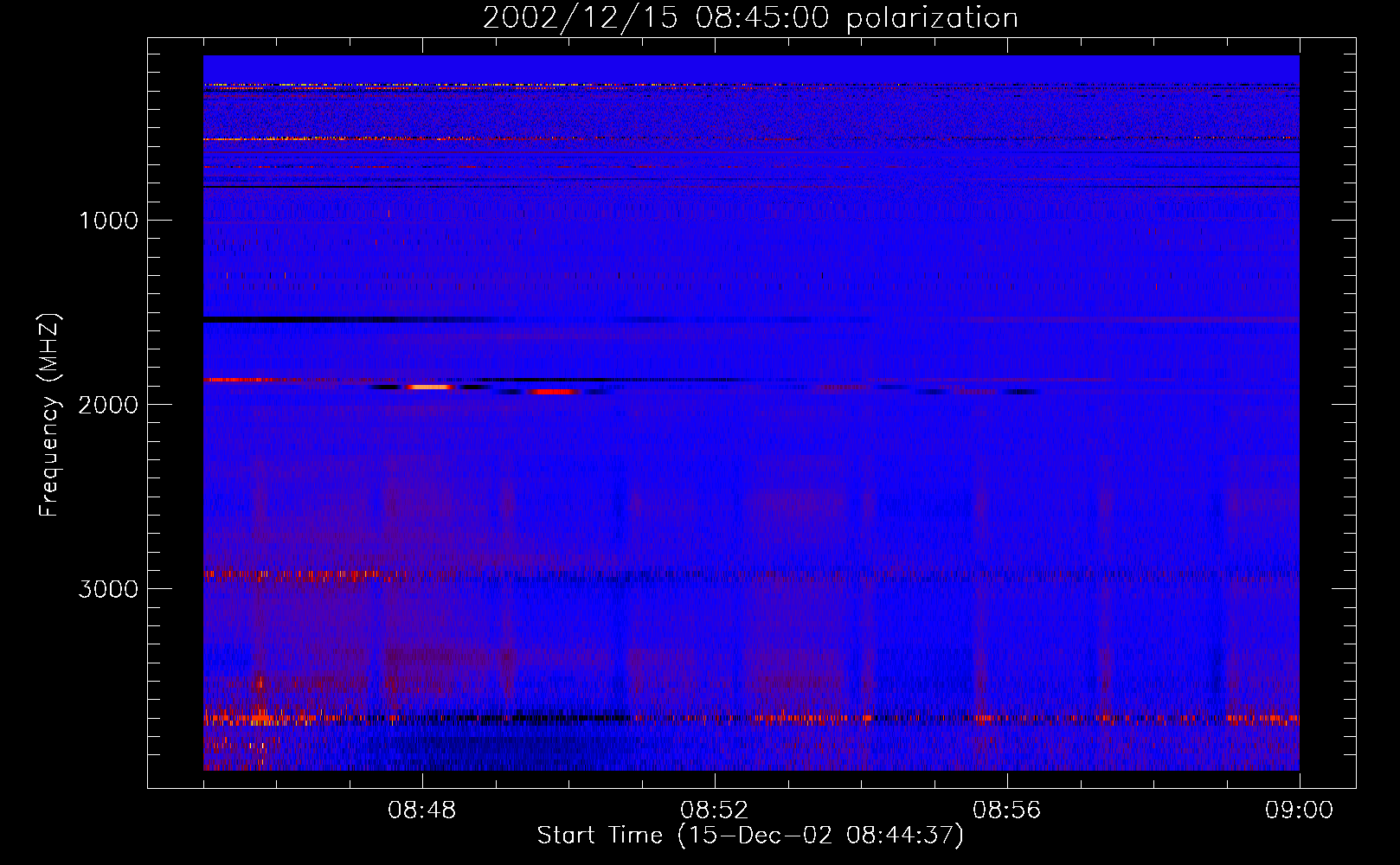Click the 08:52 time tick label
Image resolution: width=1400 pixels, height=865 pixels.
coord(715,811)
